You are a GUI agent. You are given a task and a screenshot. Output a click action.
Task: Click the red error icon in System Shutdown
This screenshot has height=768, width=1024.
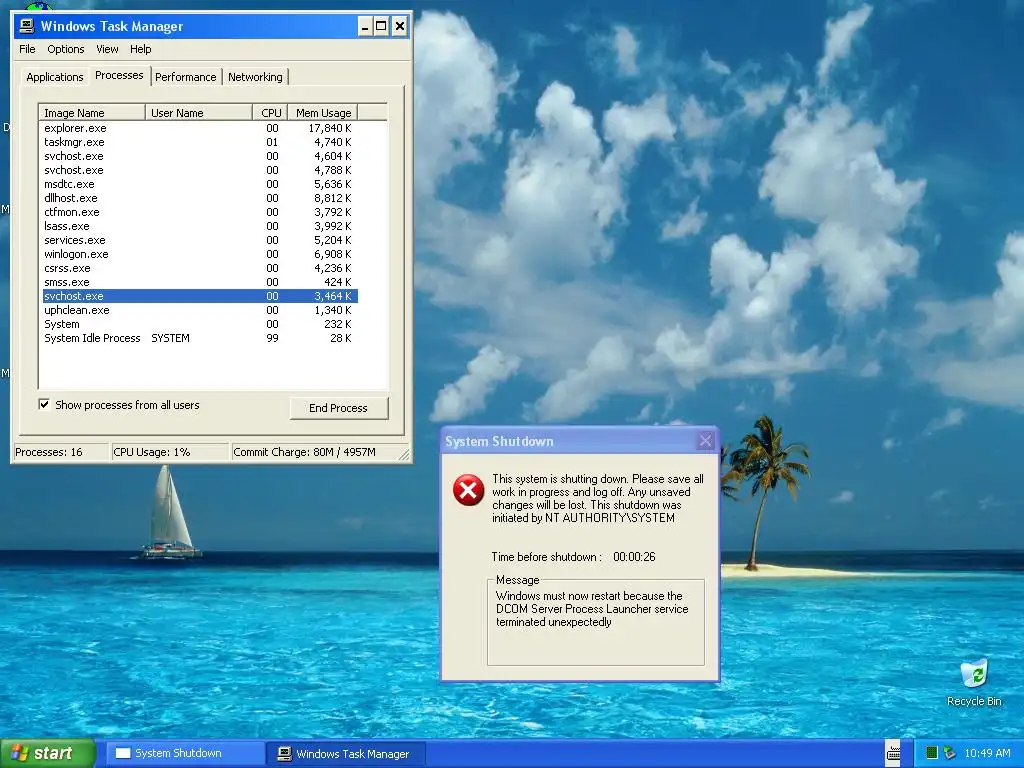click(468, 490)
